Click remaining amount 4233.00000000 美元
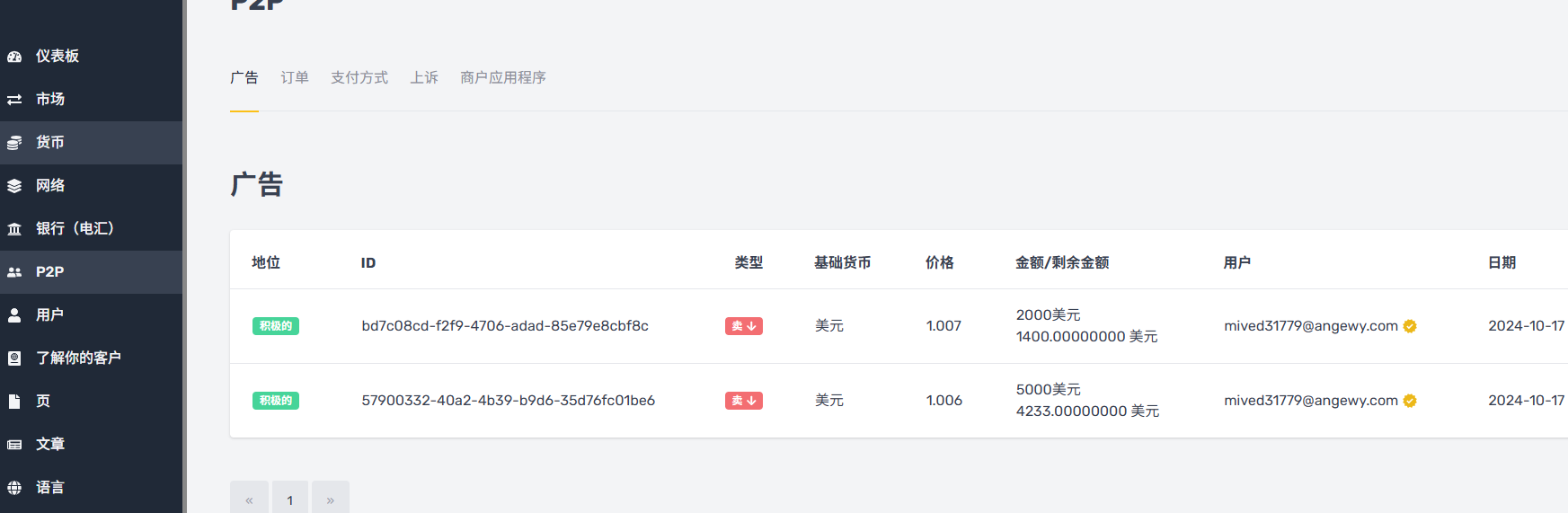1568x513 pixels. click(1088, 411)
